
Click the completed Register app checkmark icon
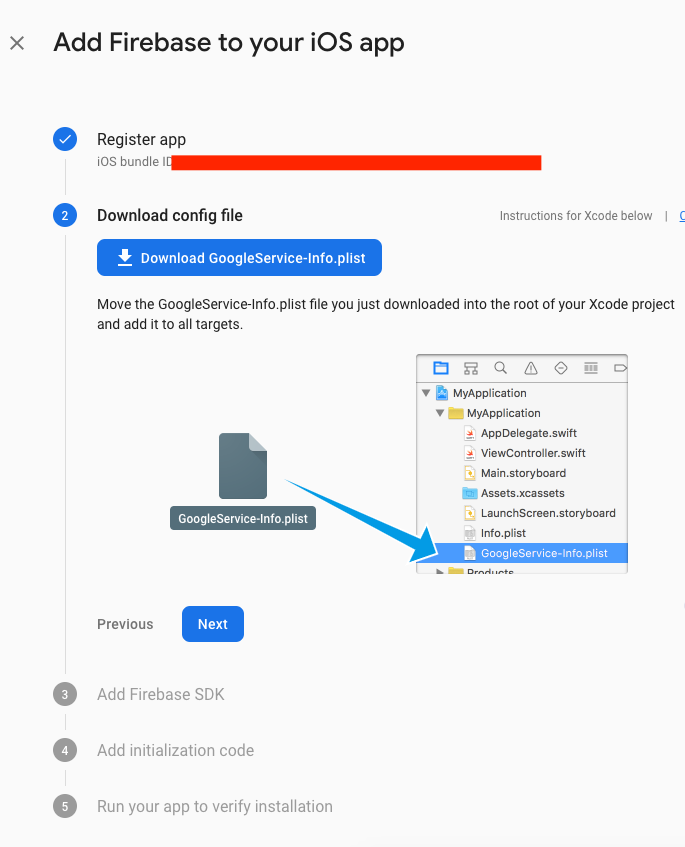(65, 139)
